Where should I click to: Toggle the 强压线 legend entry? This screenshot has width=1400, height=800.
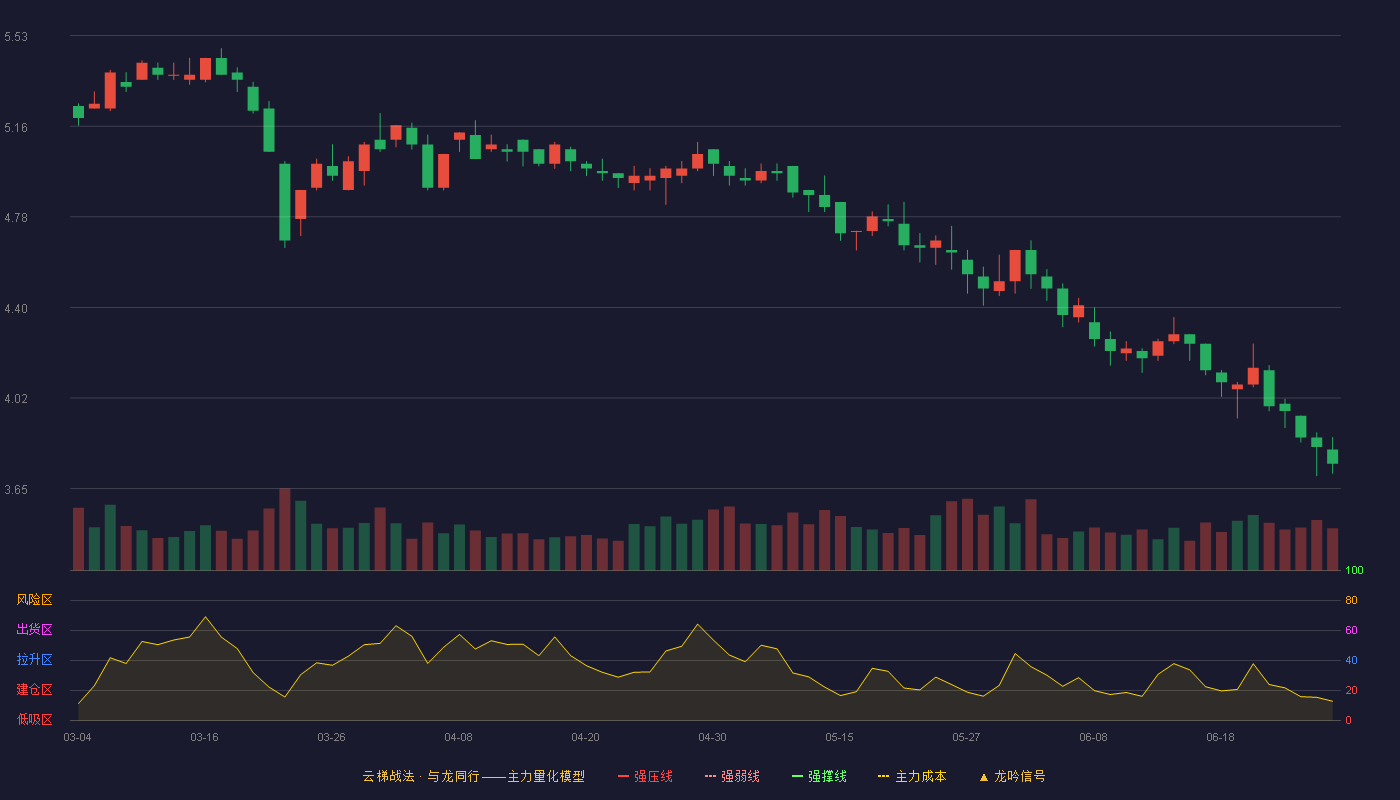[645, 776]
